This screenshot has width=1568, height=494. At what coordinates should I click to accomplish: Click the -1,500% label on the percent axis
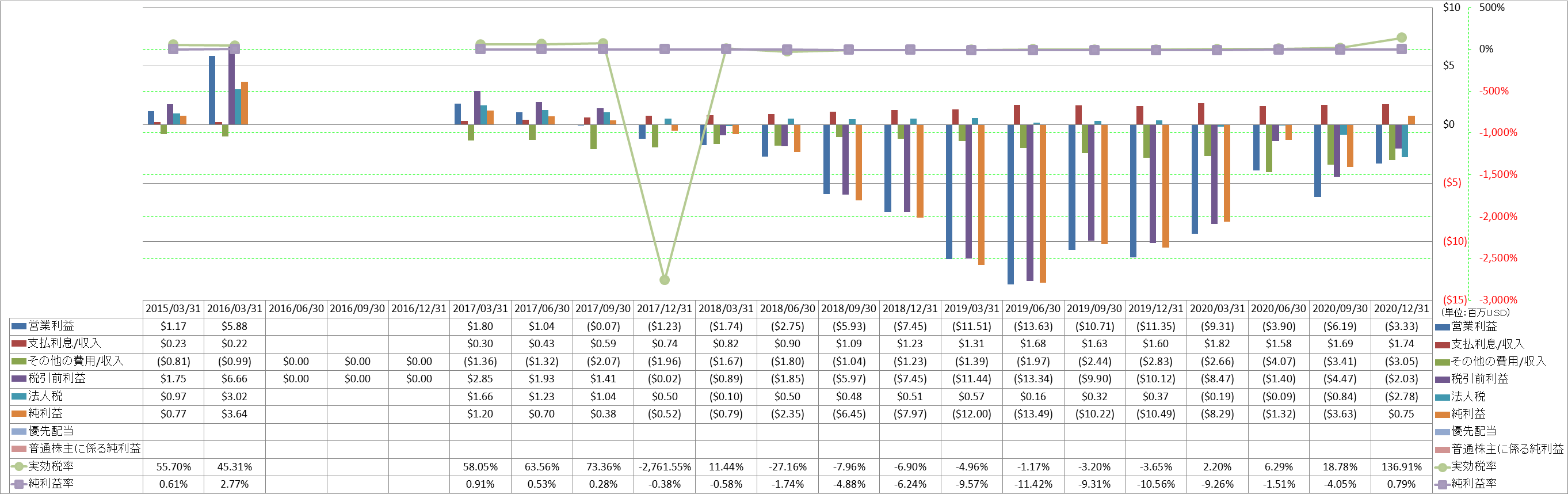(x=1498, y=175)
